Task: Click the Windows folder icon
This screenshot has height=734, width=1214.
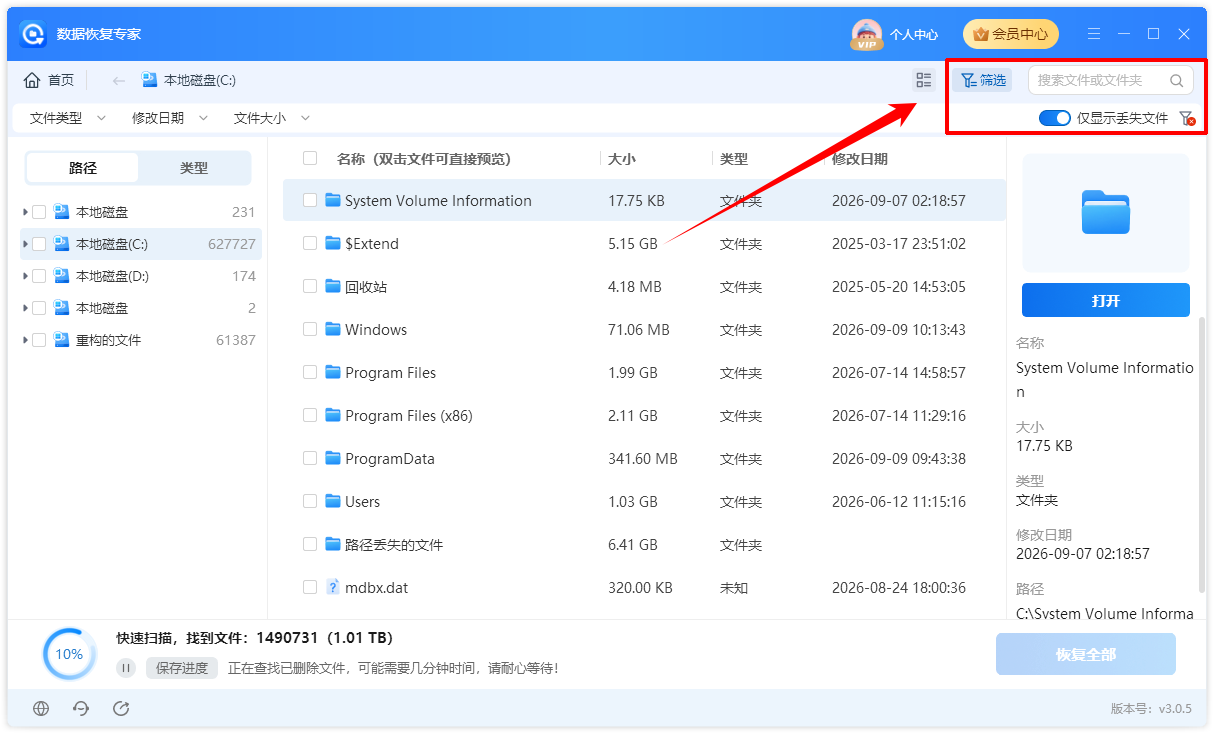Action: 334,329
